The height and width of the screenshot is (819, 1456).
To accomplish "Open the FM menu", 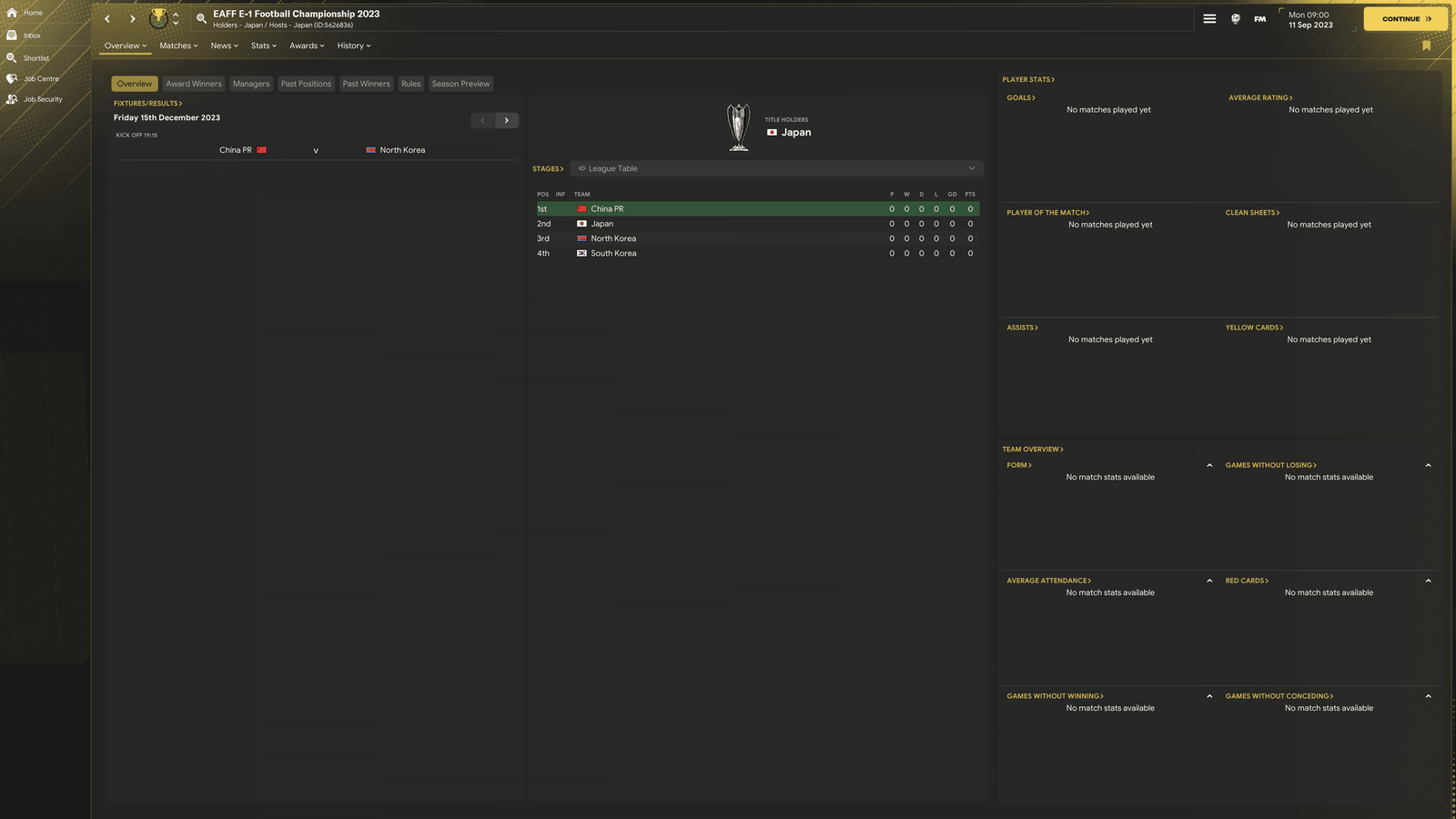I will 1259,18.
